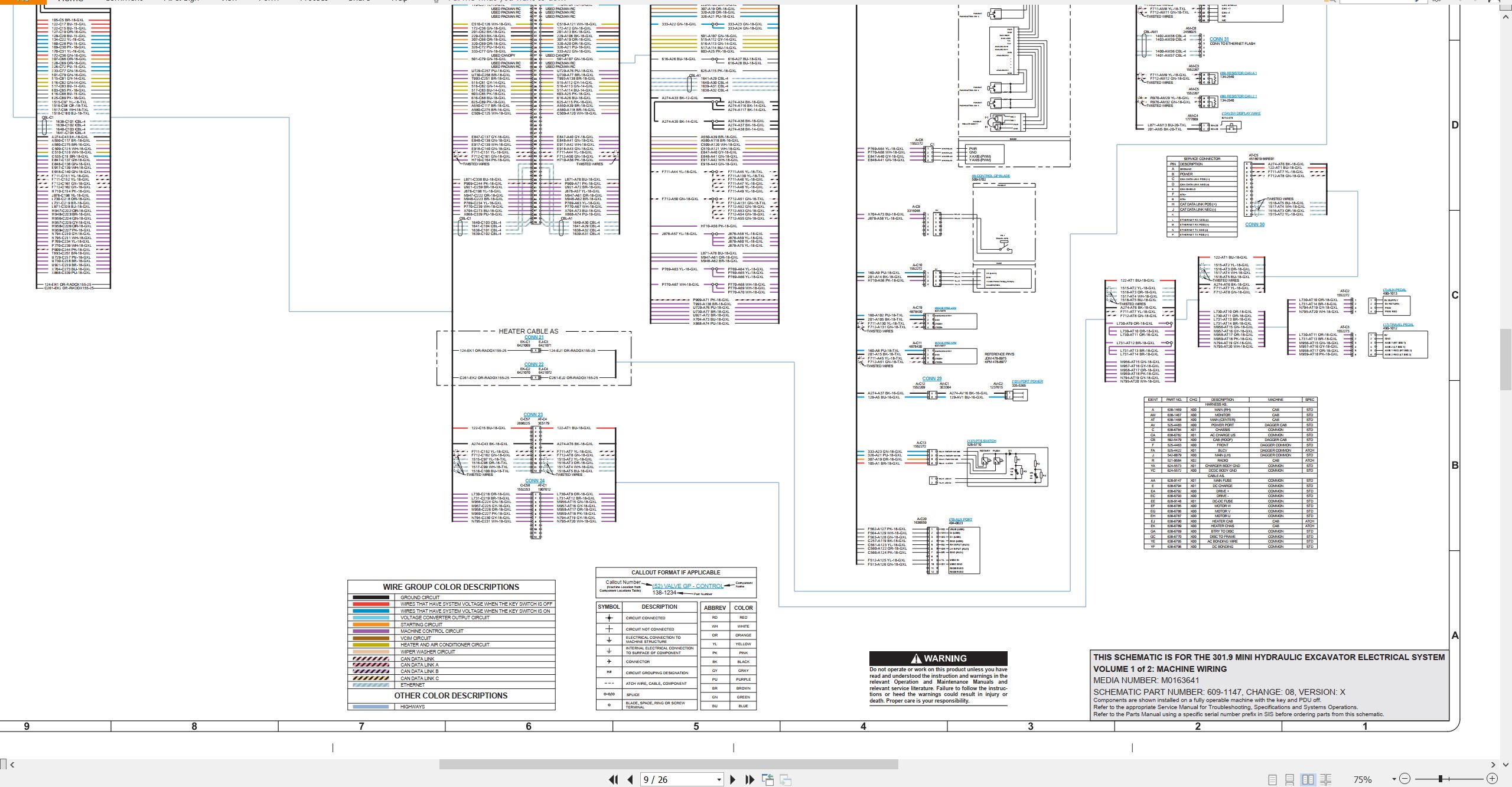Follow the CONN 30 link
Viewport: 1512px width, 787px height.
pos(1255,224)
